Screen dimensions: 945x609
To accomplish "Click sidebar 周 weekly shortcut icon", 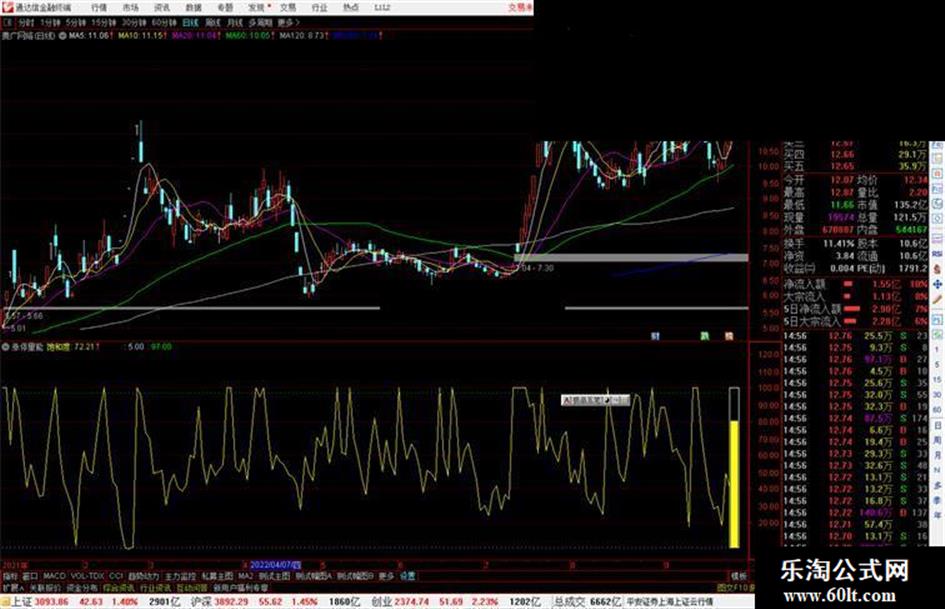I will 937,440.
